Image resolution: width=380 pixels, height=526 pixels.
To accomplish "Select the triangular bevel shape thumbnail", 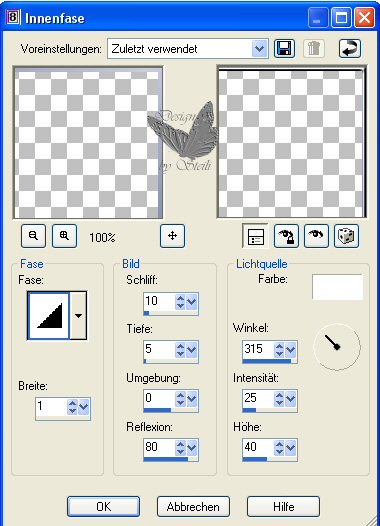I will [x=49, y=316].
